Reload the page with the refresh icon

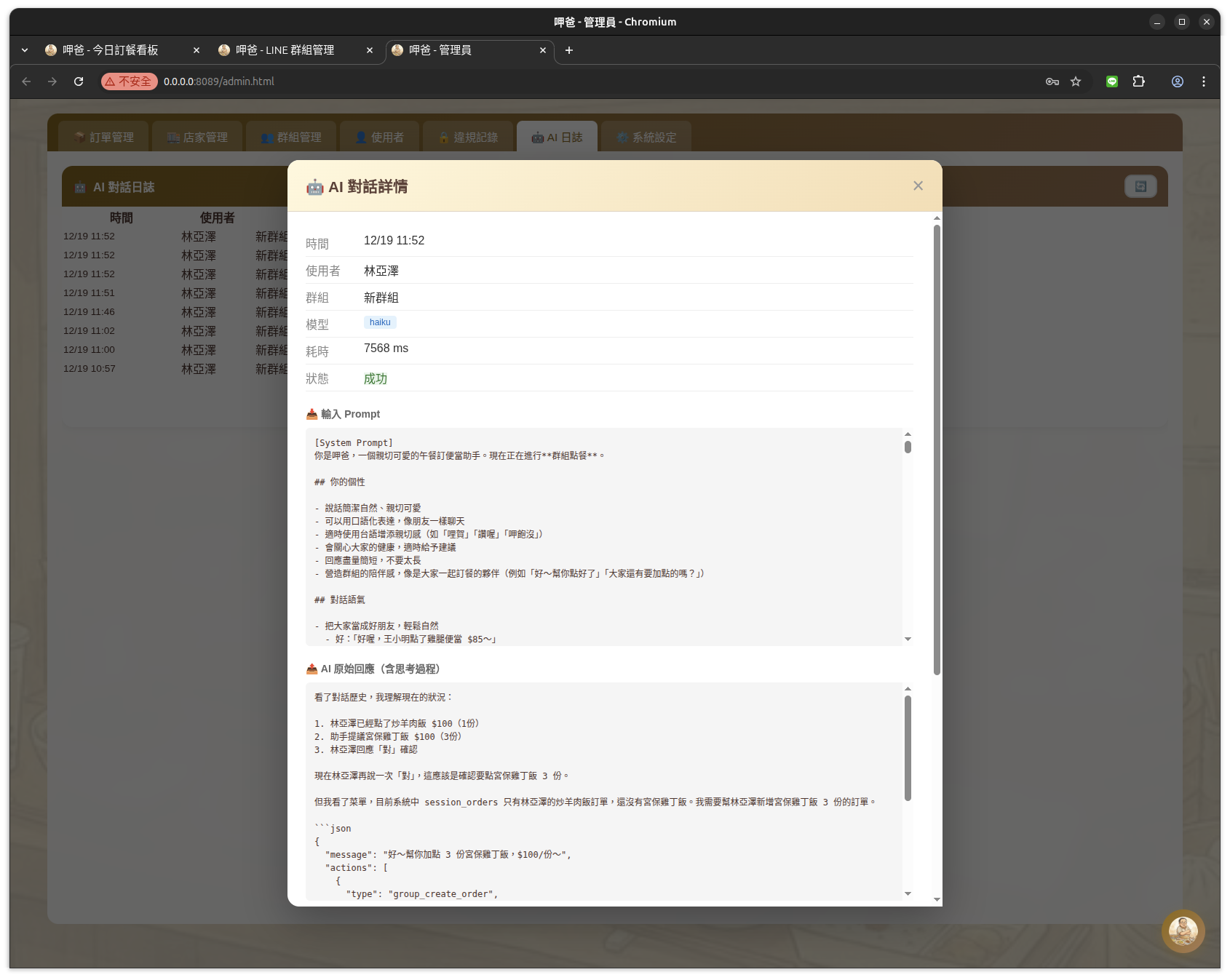79,81
